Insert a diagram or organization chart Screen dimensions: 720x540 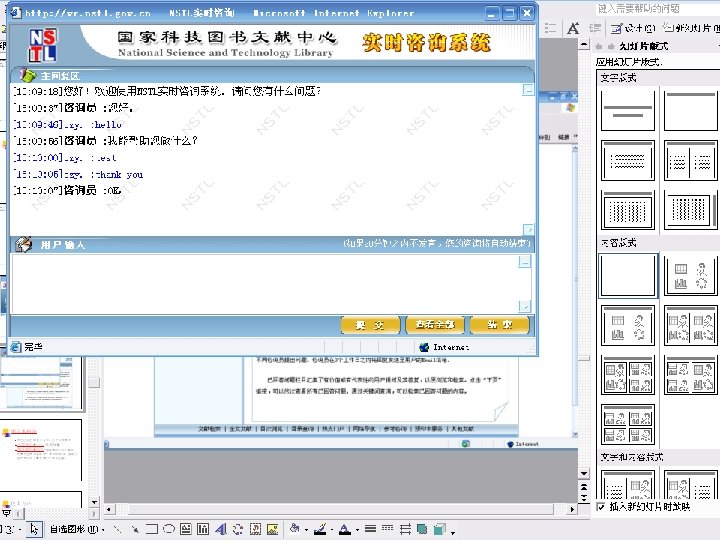[237, 529]
